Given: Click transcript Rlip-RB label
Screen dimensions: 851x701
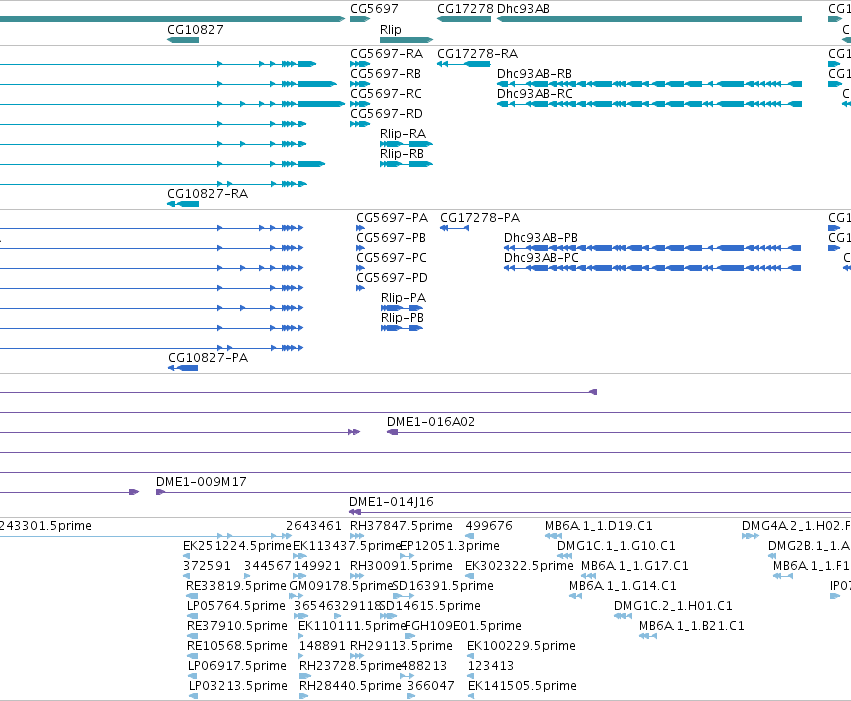Looking at the screenshot, I should tap(402, 154).
